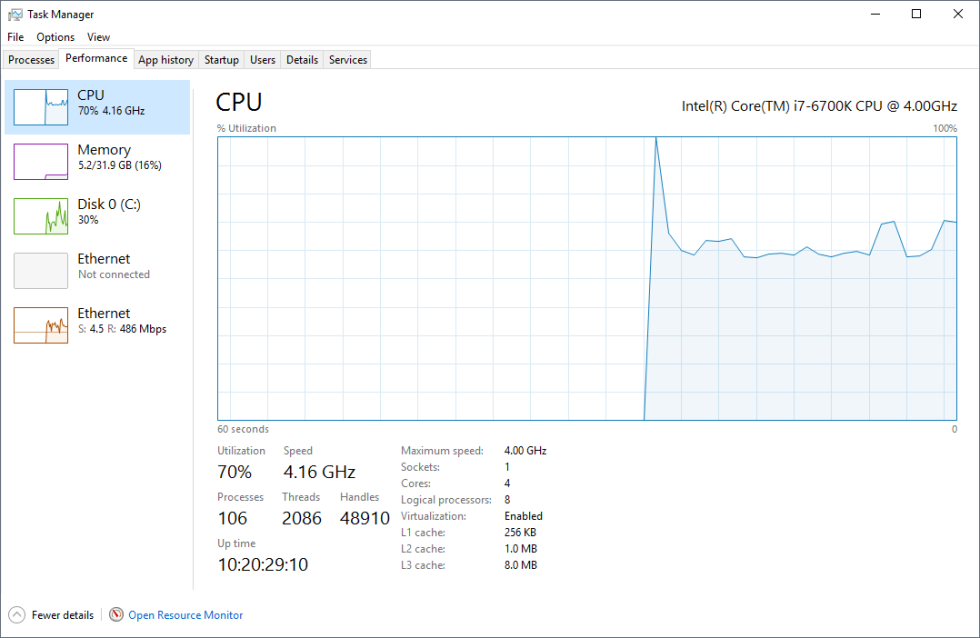Open the Services tab

pyautogui.click(x=346, y=59)
